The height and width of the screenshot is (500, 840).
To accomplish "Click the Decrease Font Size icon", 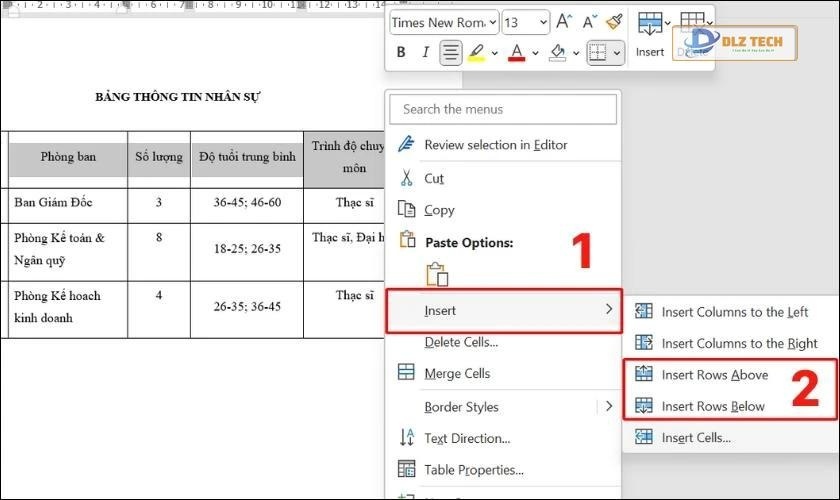I will [589, 22].
